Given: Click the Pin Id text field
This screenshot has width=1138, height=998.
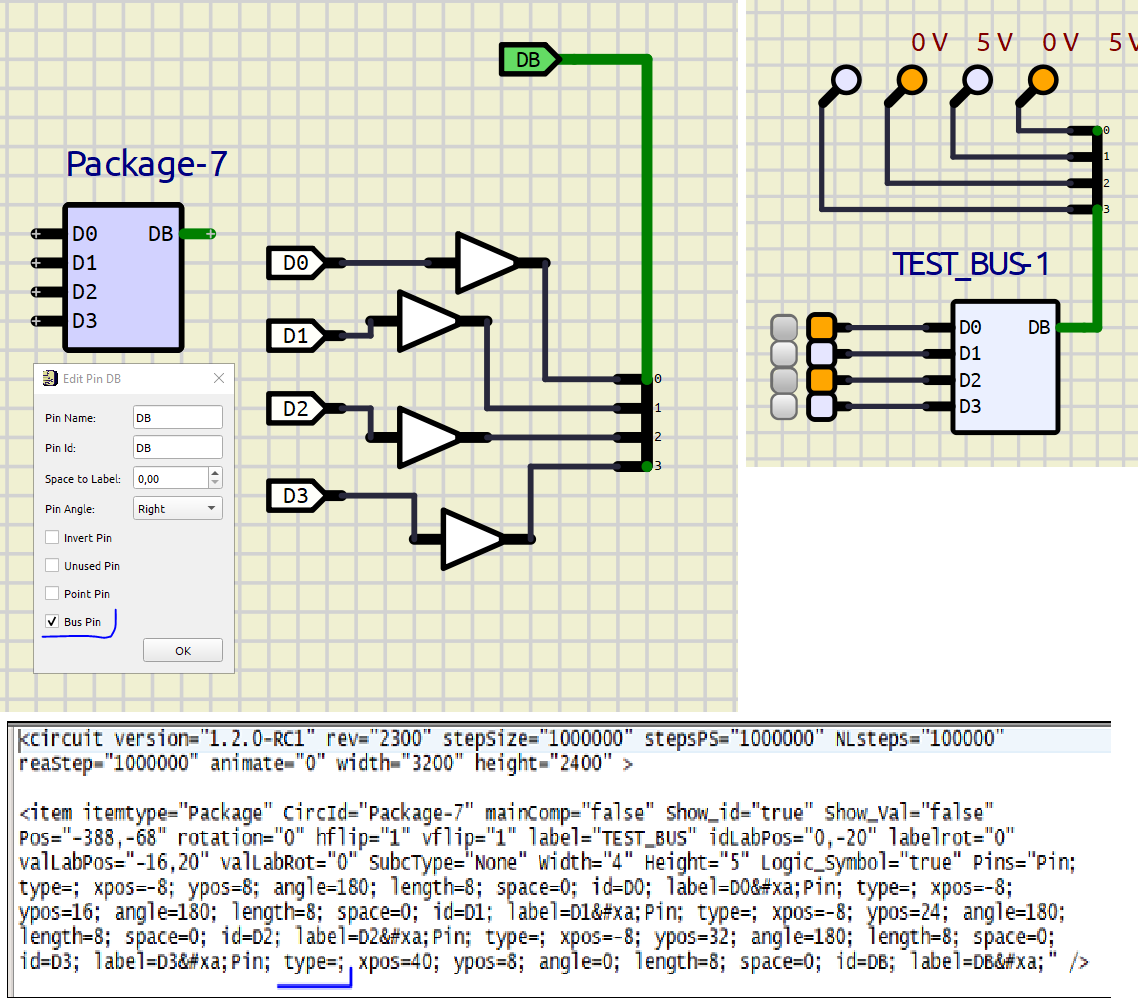Looking at the screenshot, I should (177, 447).
